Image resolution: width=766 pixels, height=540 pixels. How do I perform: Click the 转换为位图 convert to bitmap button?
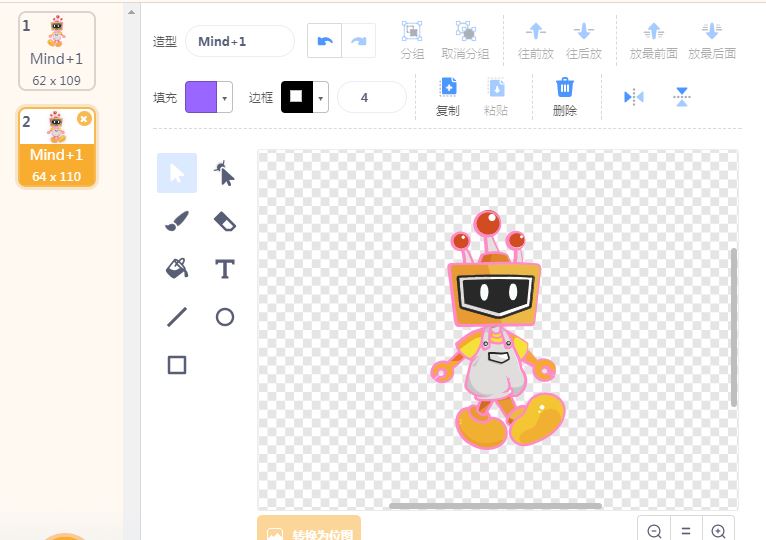point(309,529)
